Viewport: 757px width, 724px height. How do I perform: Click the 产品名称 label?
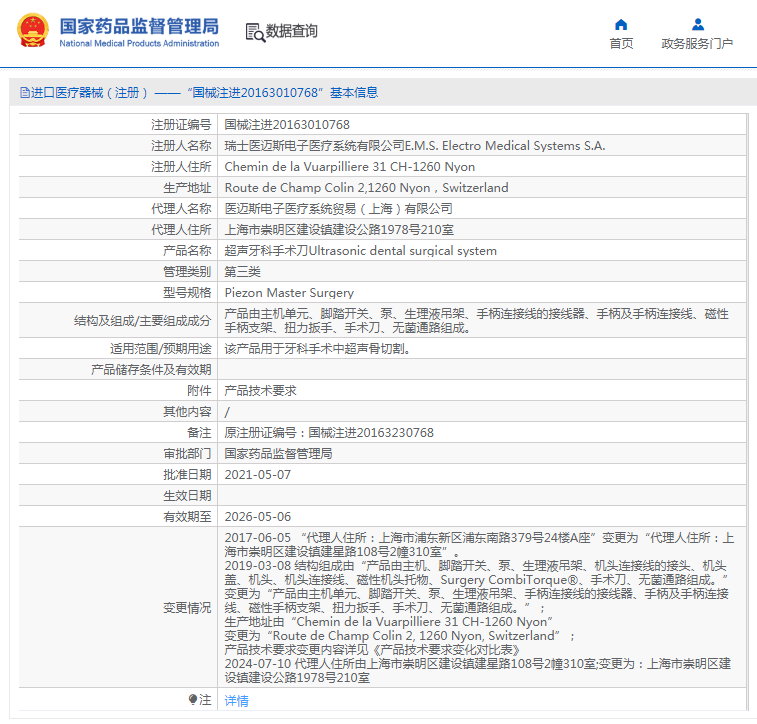tap(187, 251)
